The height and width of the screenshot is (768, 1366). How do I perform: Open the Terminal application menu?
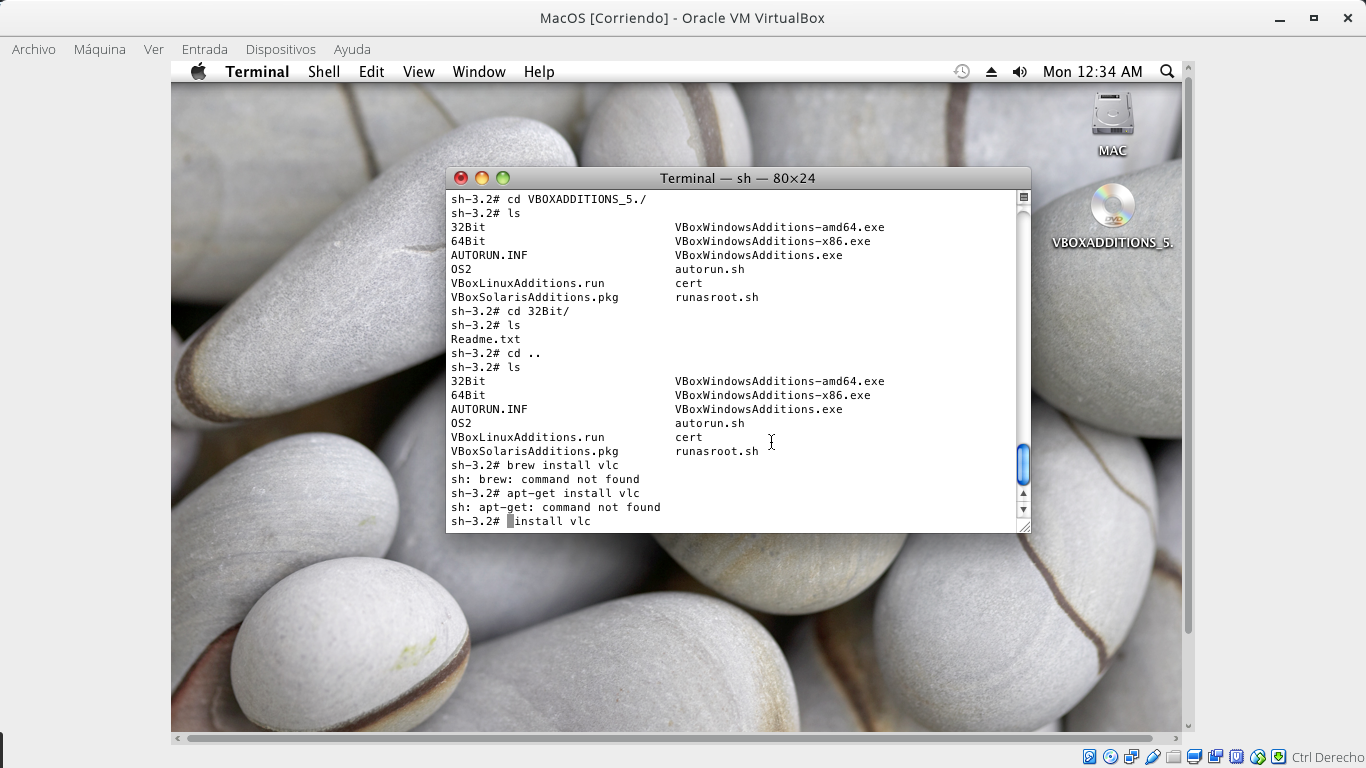257,72
